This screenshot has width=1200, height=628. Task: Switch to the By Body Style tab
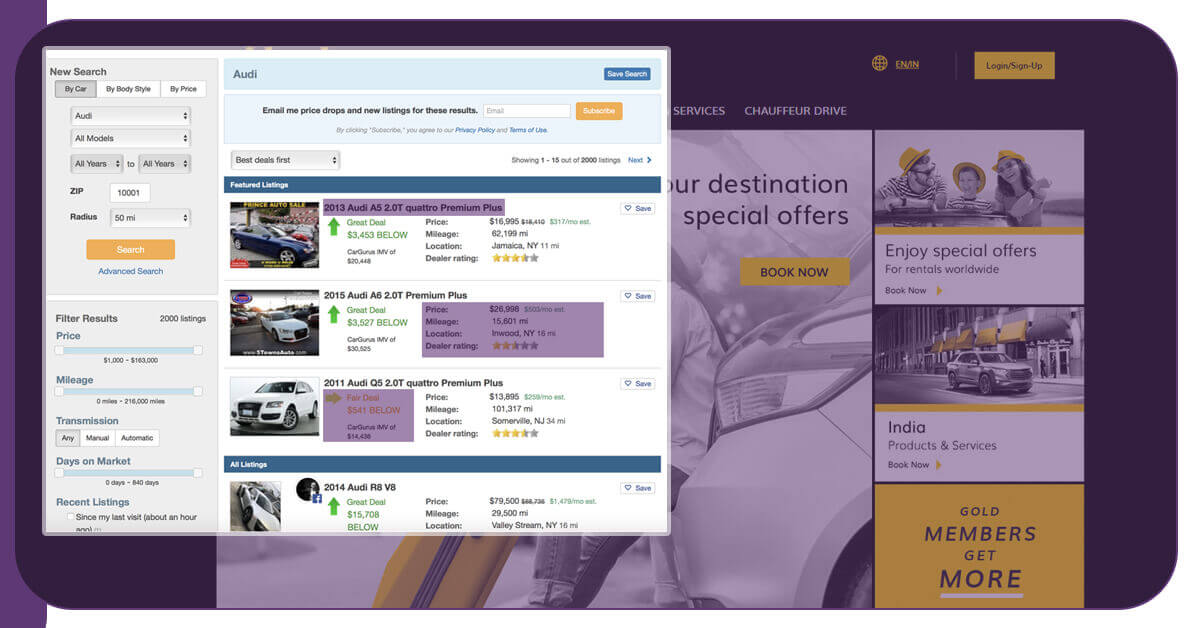[128, 89]
